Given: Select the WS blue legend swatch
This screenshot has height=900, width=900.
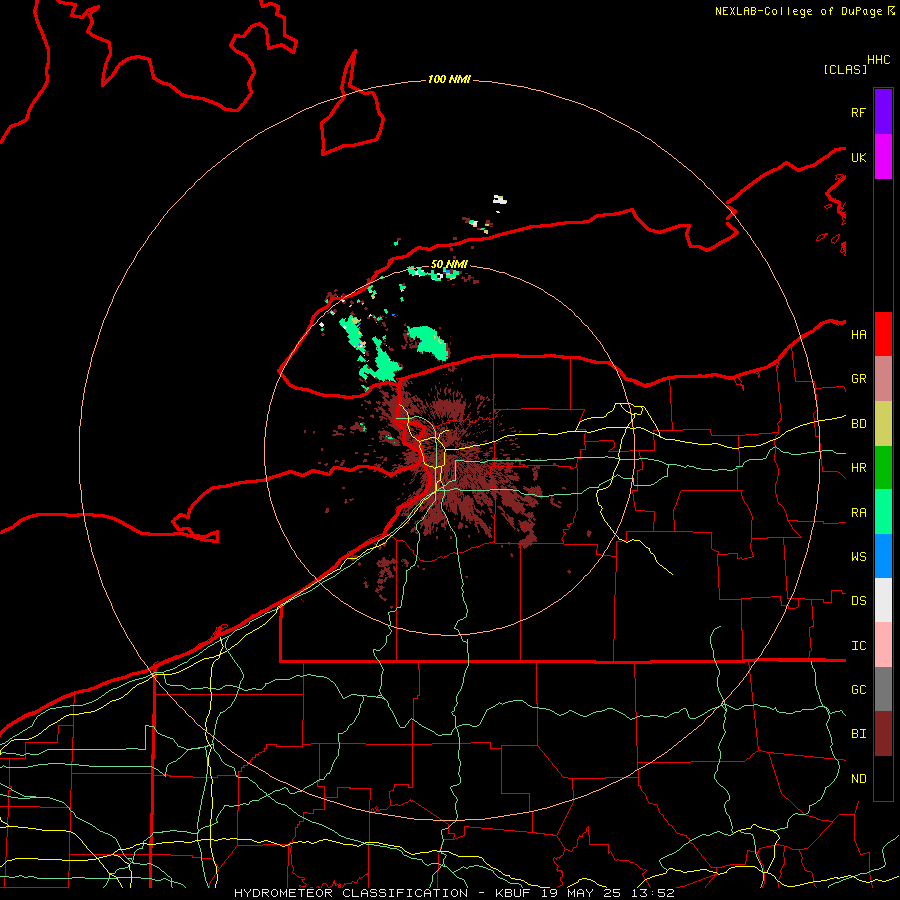Looking at the screenshot, I should [883, 556].
